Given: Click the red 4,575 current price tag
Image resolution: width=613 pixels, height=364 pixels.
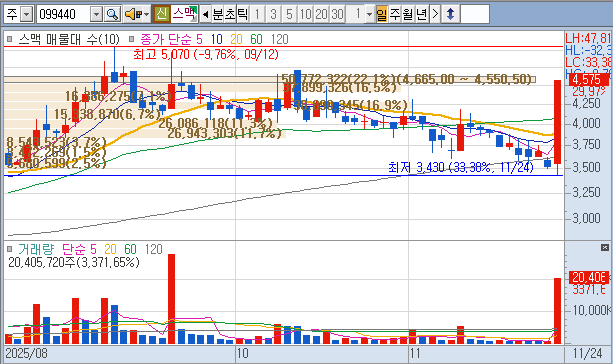Looking at the screenshot, I should [589, 79].
